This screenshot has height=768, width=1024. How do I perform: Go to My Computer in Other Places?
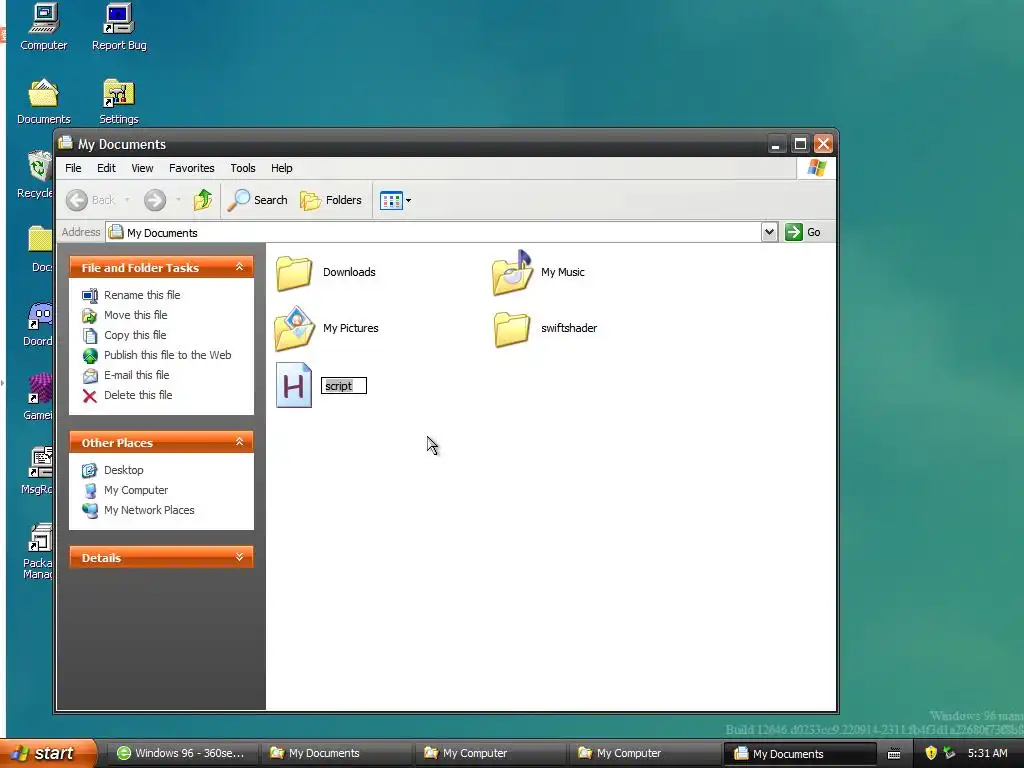point(136,490)
